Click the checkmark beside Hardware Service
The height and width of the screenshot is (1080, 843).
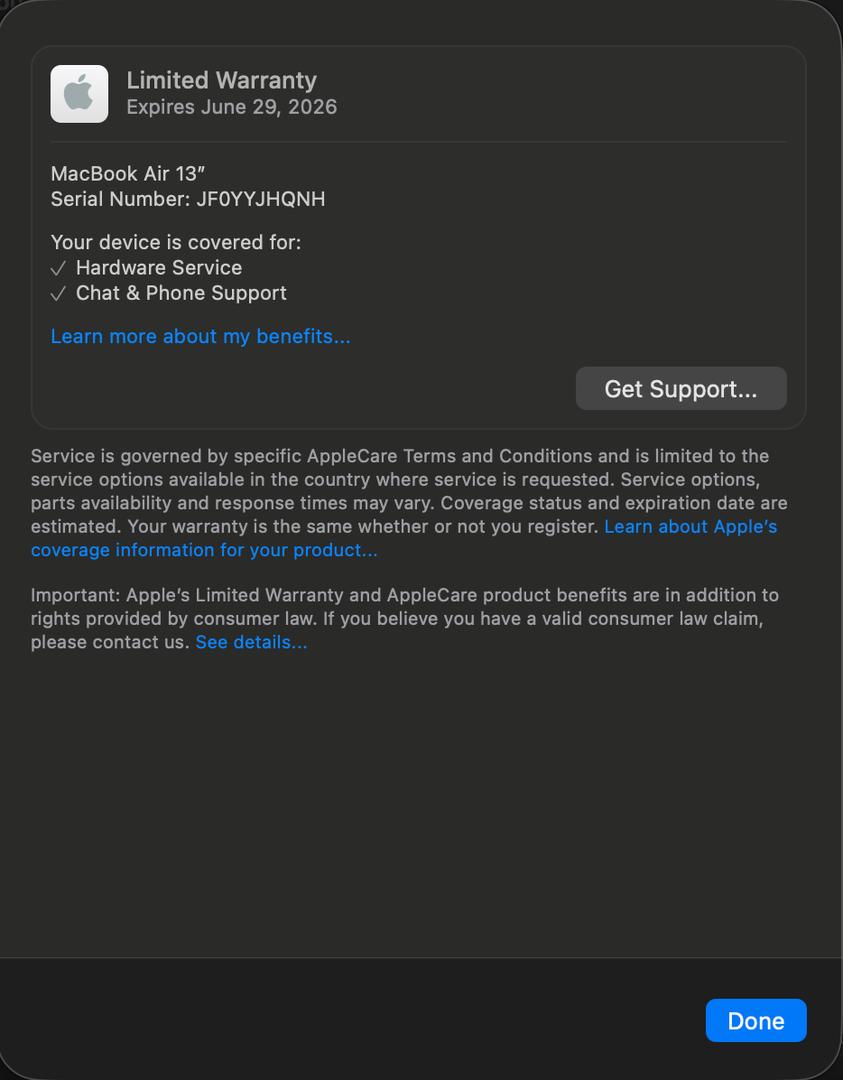[x=59, y=268]
